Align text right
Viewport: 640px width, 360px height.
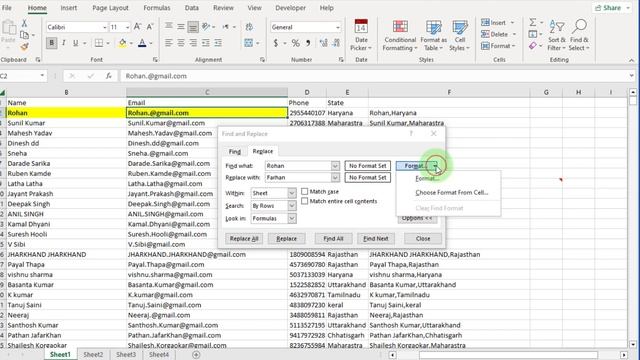(x=193, y=42)
